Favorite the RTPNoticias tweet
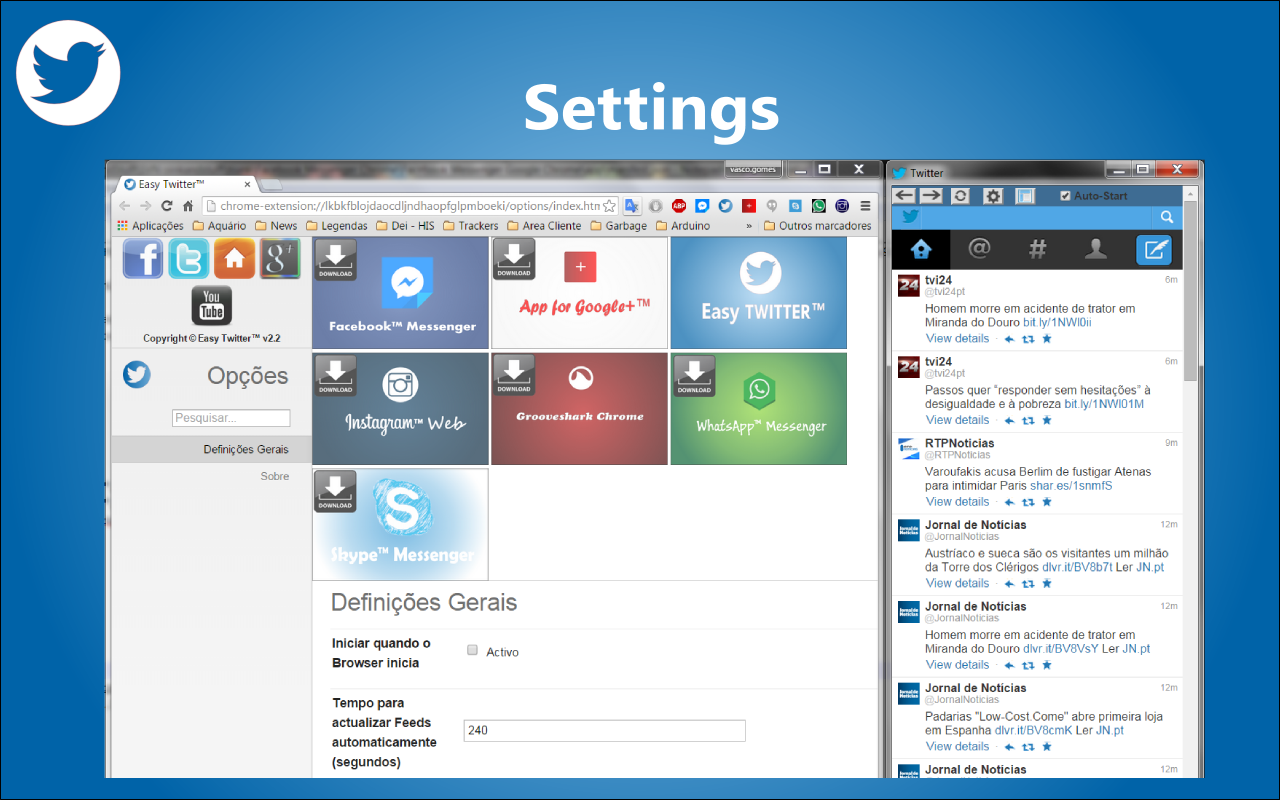Viewport: 1280px width, 800px height. pyautogui.click(x=1047, y=502)
